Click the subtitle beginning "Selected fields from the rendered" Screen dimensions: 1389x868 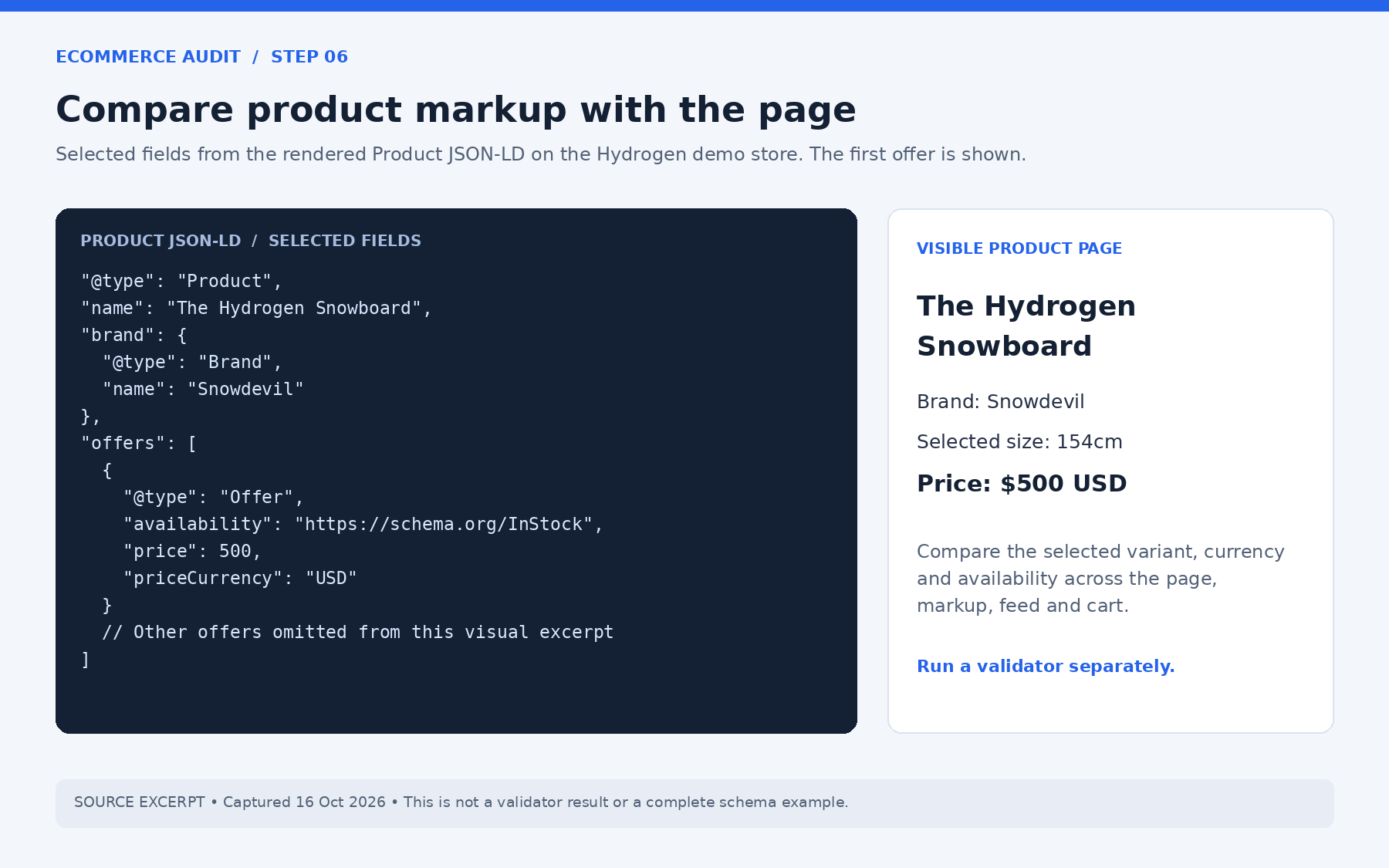point(541,154)
